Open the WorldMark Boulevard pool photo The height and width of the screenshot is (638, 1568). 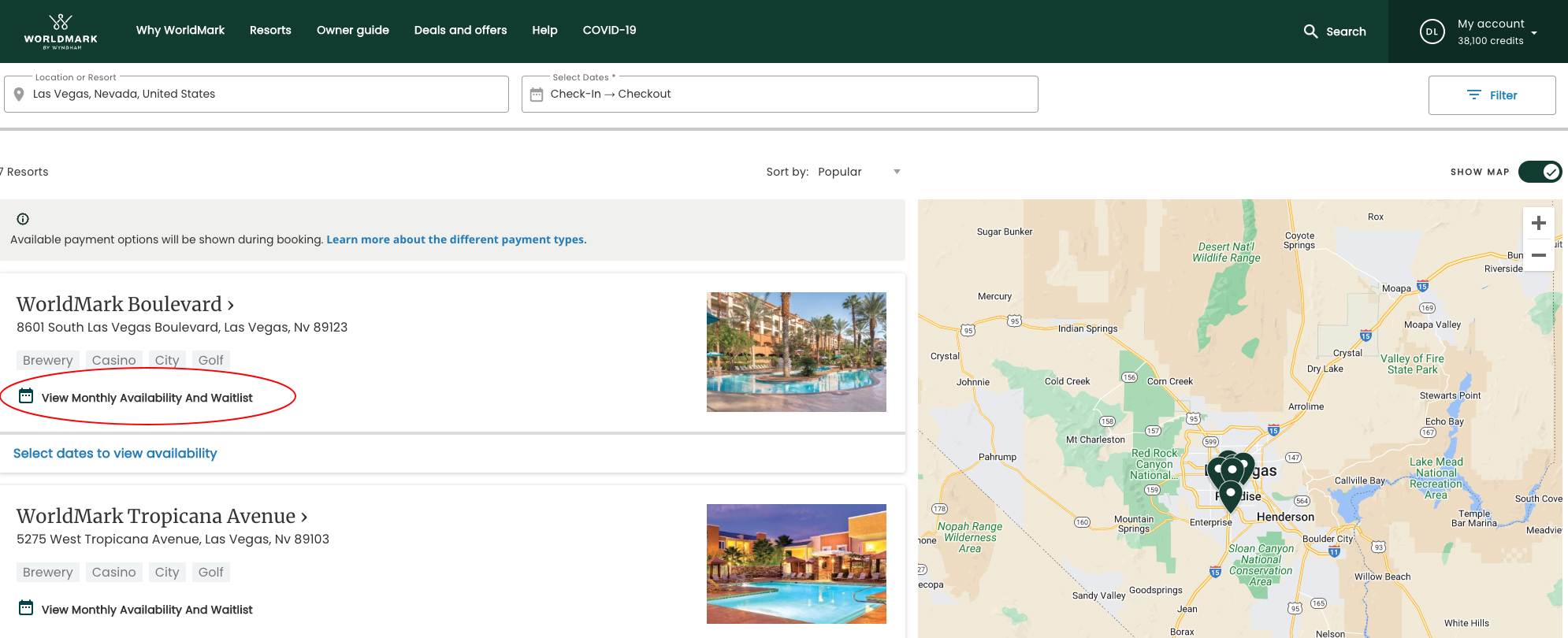coord(796,352)
